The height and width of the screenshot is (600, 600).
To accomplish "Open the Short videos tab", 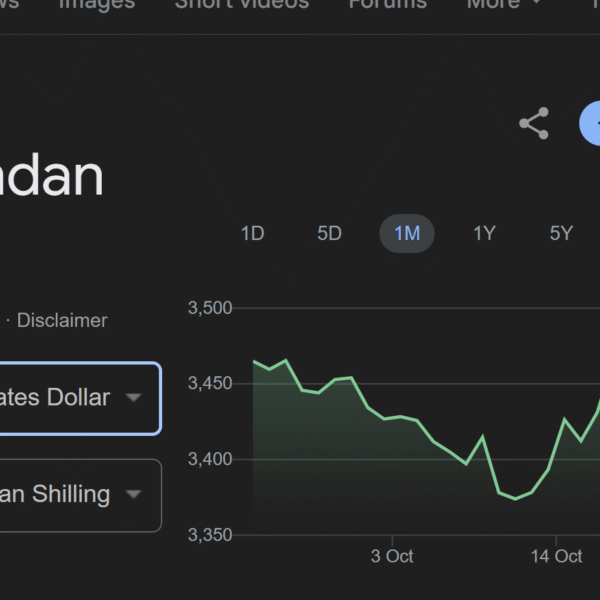I will (242, 4).
